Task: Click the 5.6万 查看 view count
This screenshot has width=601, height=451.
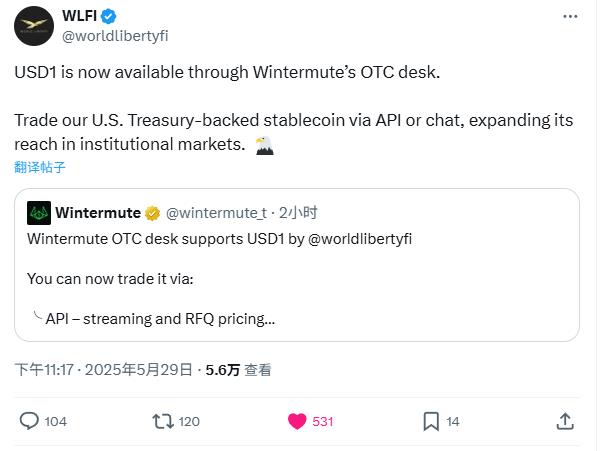Action: (238, 370)
